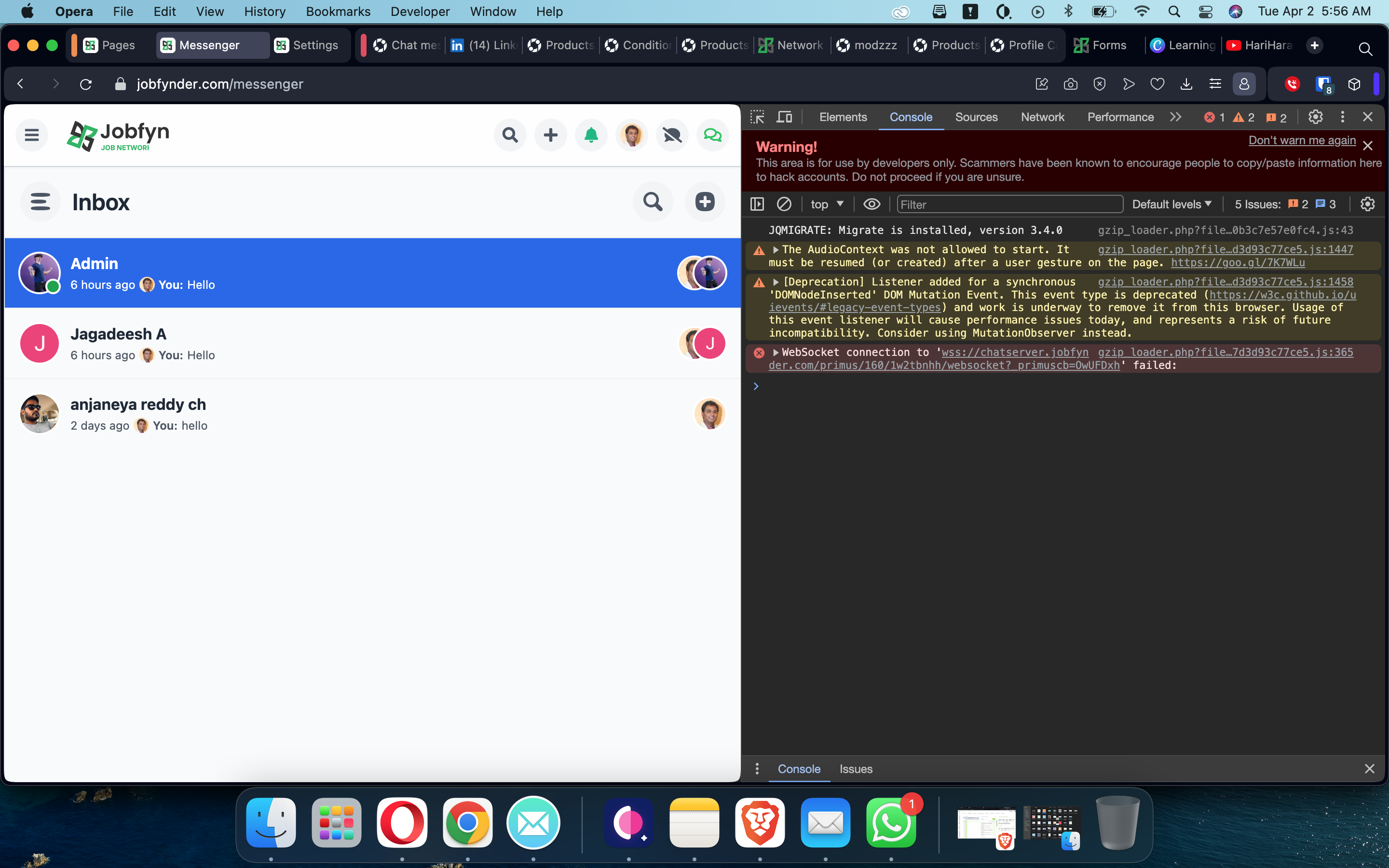The width and height of the screenshot is (1389, 868).
Task: Open the Default levels dropdown
Action: pyautogui.click(x=1171, y=204)
